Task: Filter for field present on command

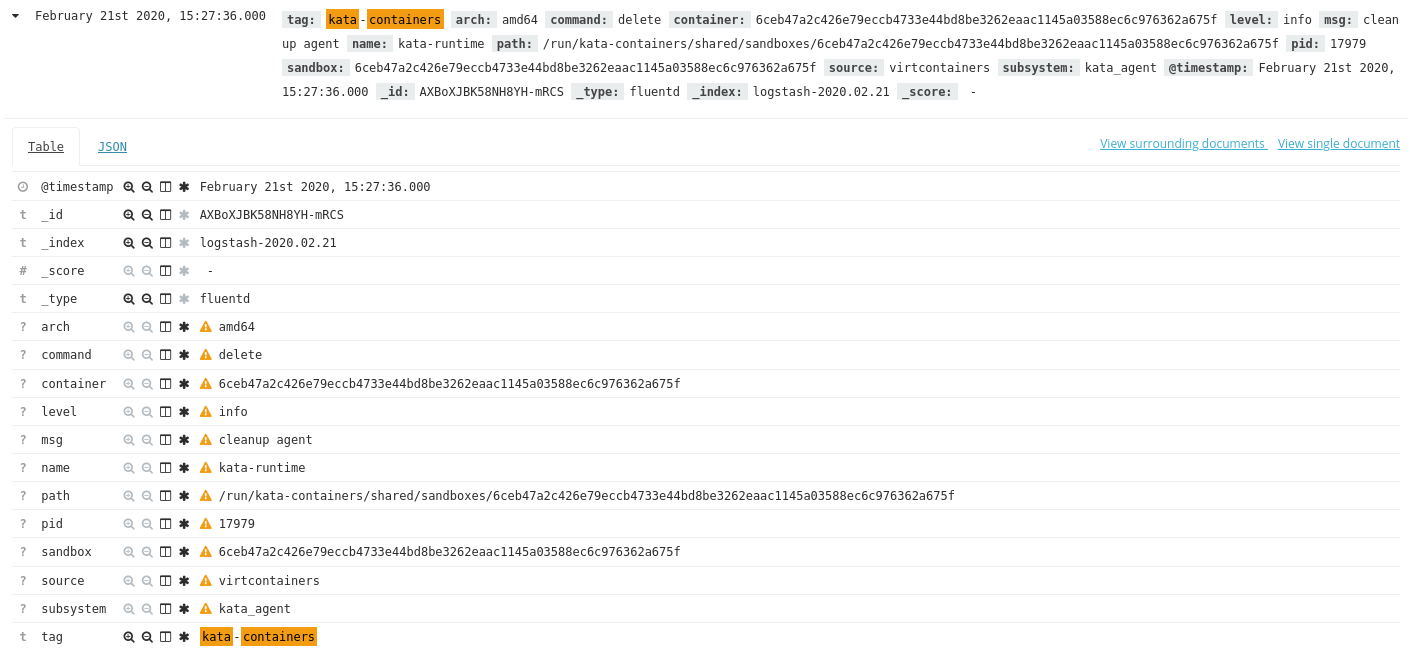Action: click(x=184, y=355)
